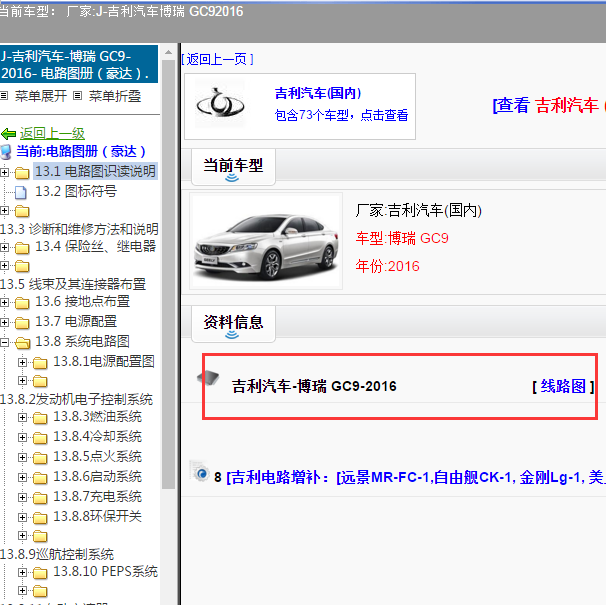Select 13.8.7充电系统 tree item
This screenshot has width=606, height=605.
97,497
